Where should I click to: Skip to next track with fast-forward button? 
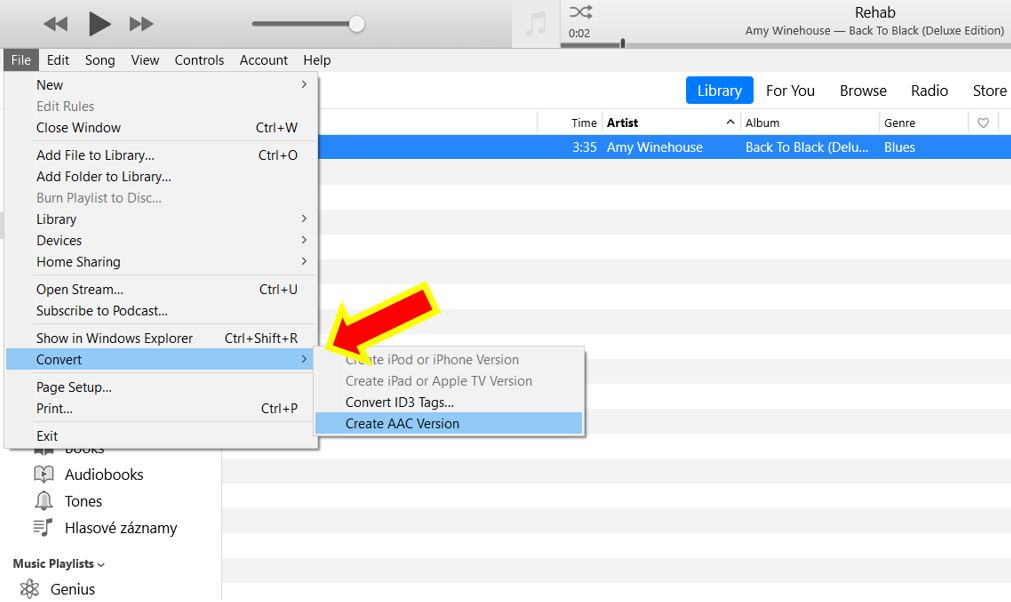pyautogui.click(x=141, y=24)
